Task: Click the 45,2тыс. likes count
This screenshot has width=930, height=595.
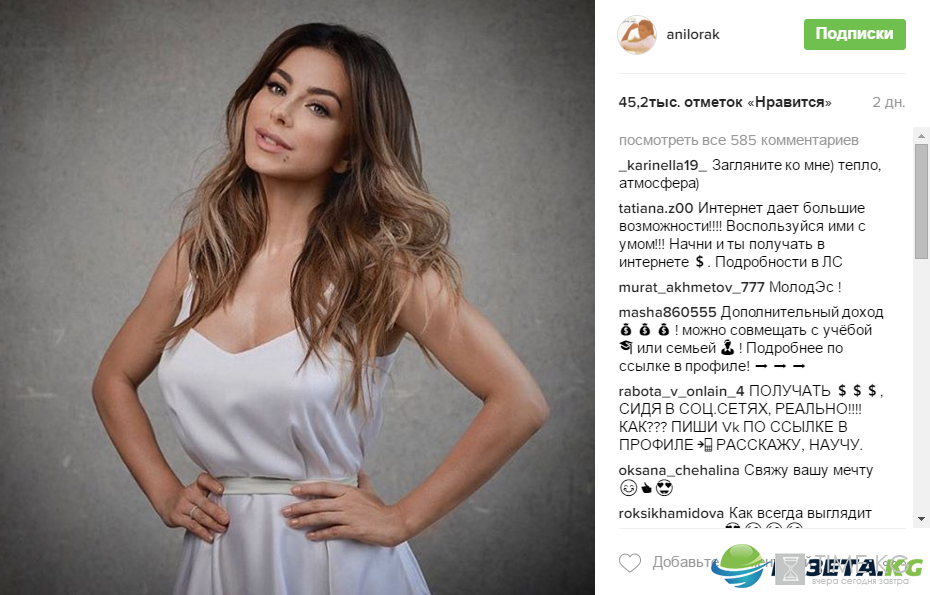Action: [725, 102]
